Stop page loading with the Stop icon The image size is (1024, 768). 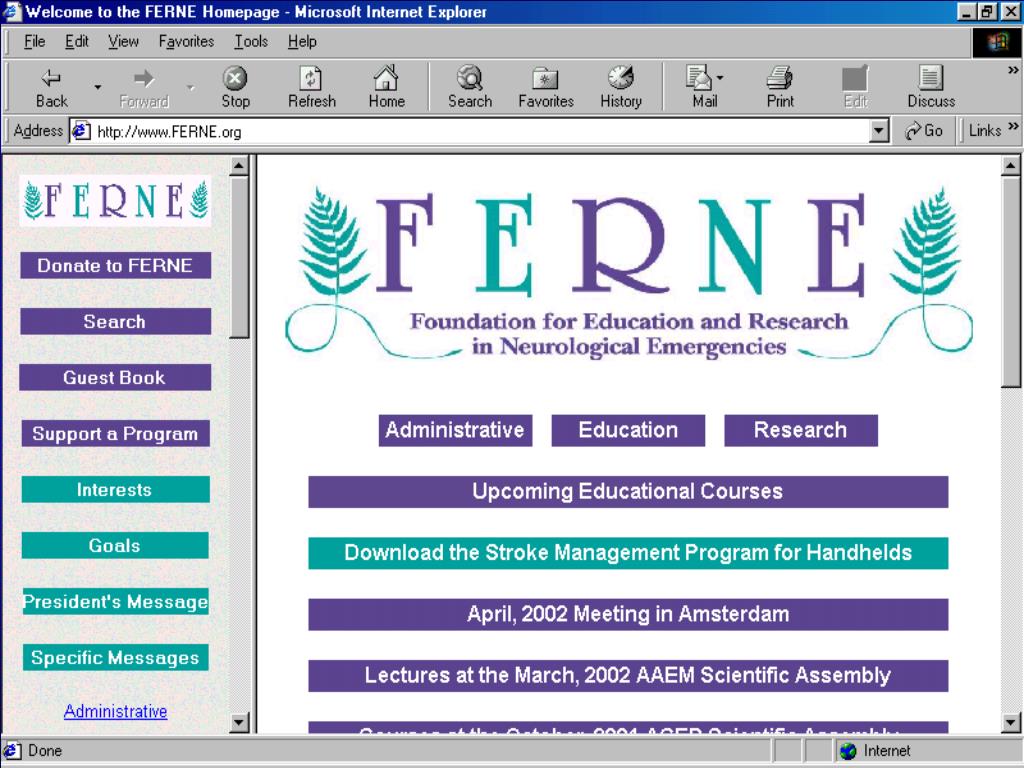pyautogui.click(x=235, y=88)
